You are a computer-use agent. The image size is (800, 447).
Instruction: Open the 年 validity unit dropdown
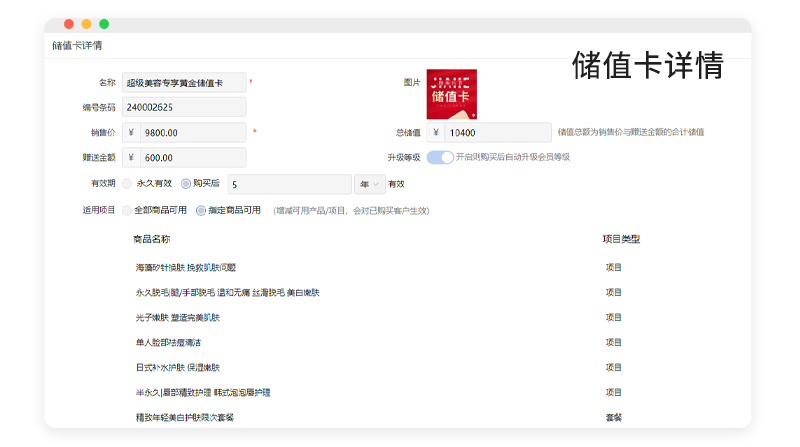[368, 184]
